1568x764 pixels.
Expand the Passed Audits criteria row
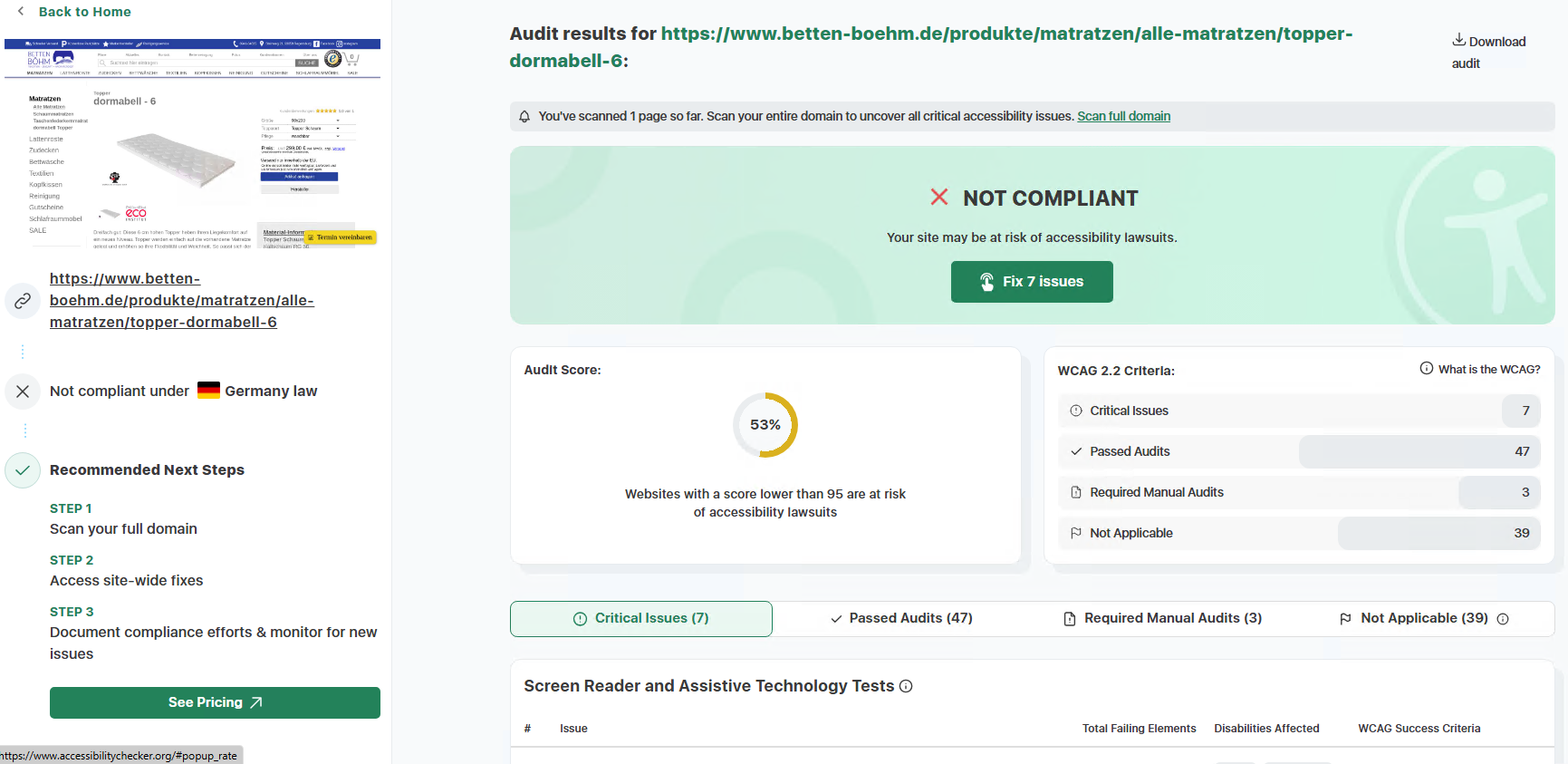pos(1298,451)
